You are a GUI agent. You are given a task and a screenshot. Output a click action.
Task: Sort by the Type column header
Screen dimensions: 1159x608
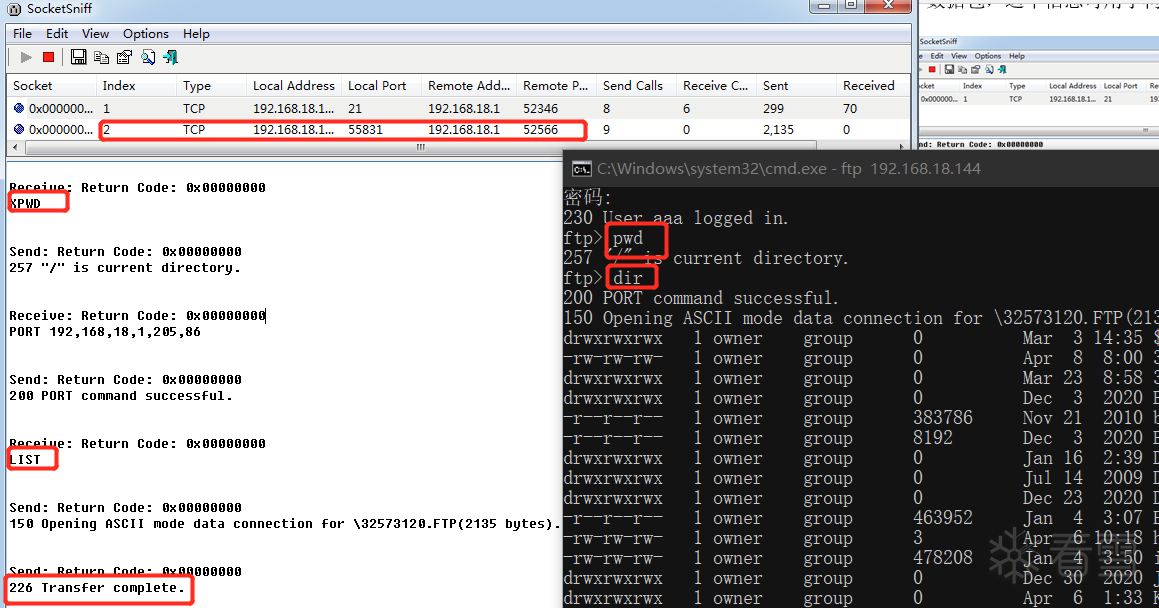point(212,86)
